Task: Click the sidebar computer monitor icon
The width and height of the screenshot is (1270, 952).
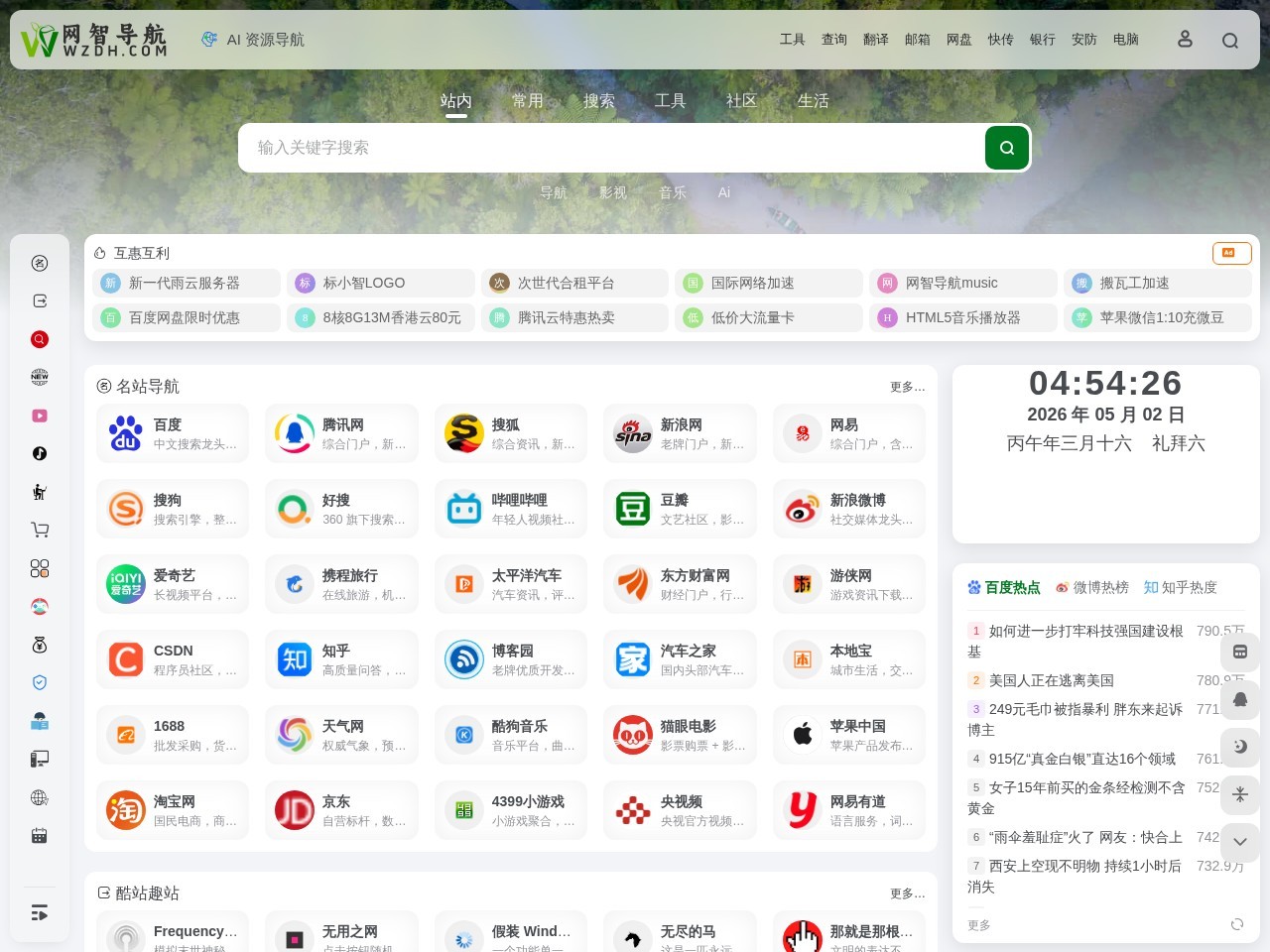Action: pos(40,759)
